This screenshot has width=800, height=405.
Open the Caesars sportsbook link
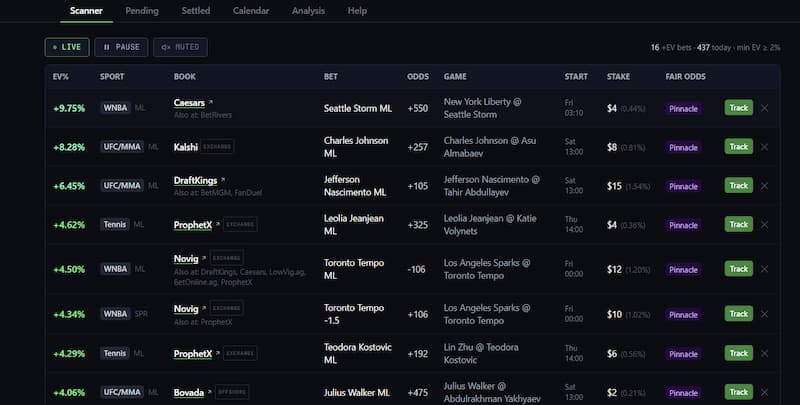click(189, 103)
